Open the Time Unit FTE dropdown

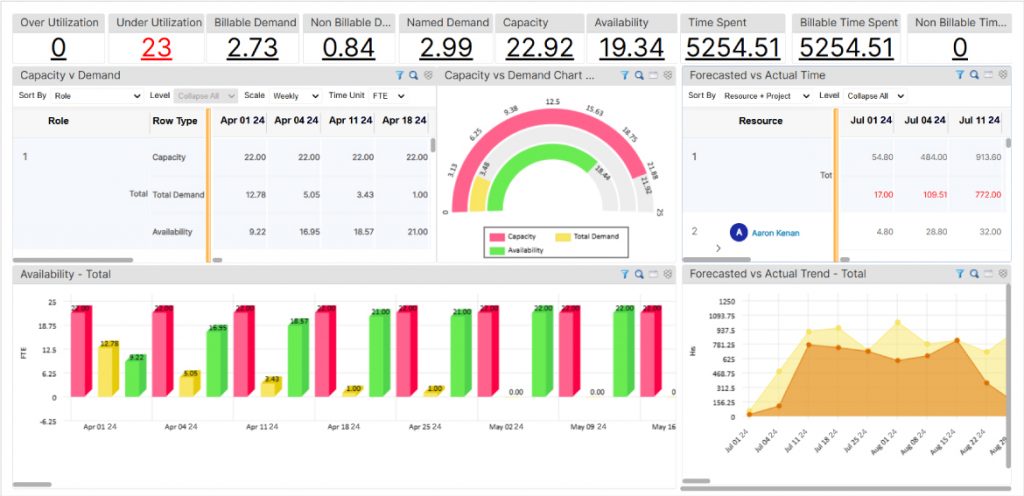[x=386, y=96]
